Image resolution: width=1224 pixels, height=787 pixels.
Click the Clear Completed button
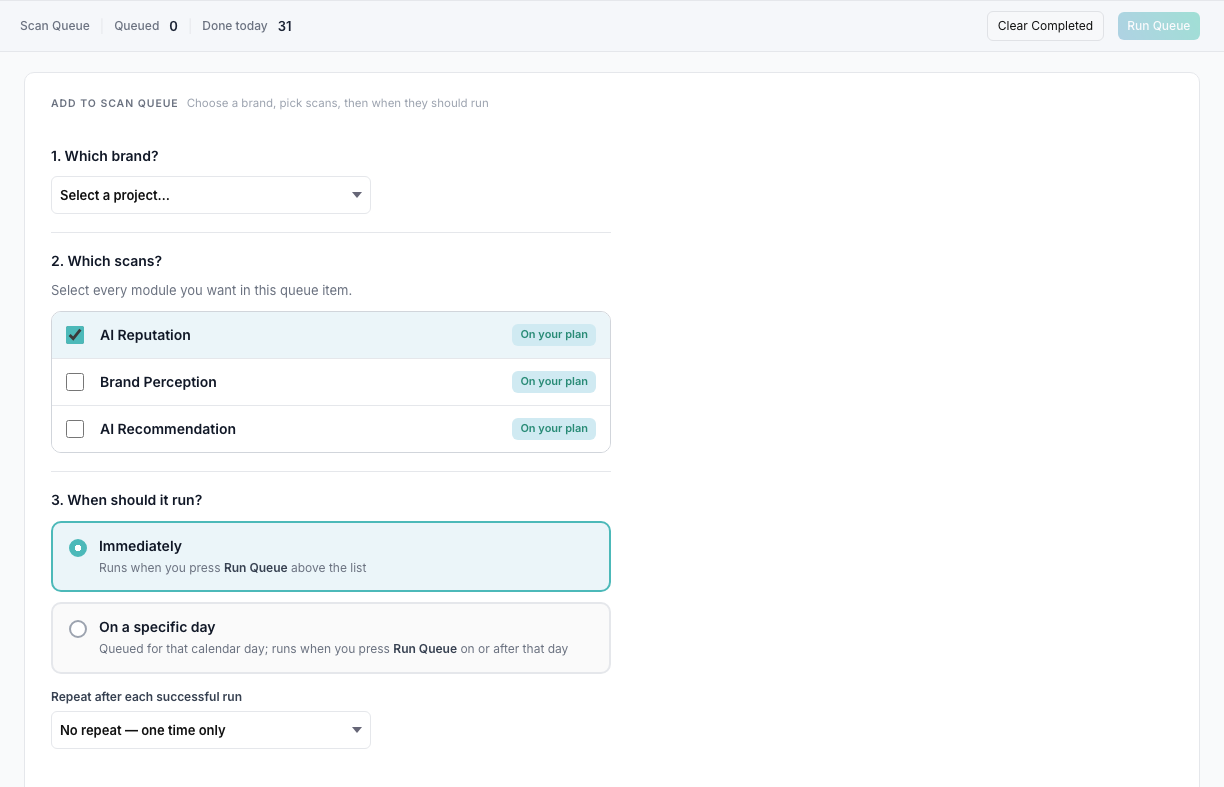pyautogui.click(x=1045, y=26)
